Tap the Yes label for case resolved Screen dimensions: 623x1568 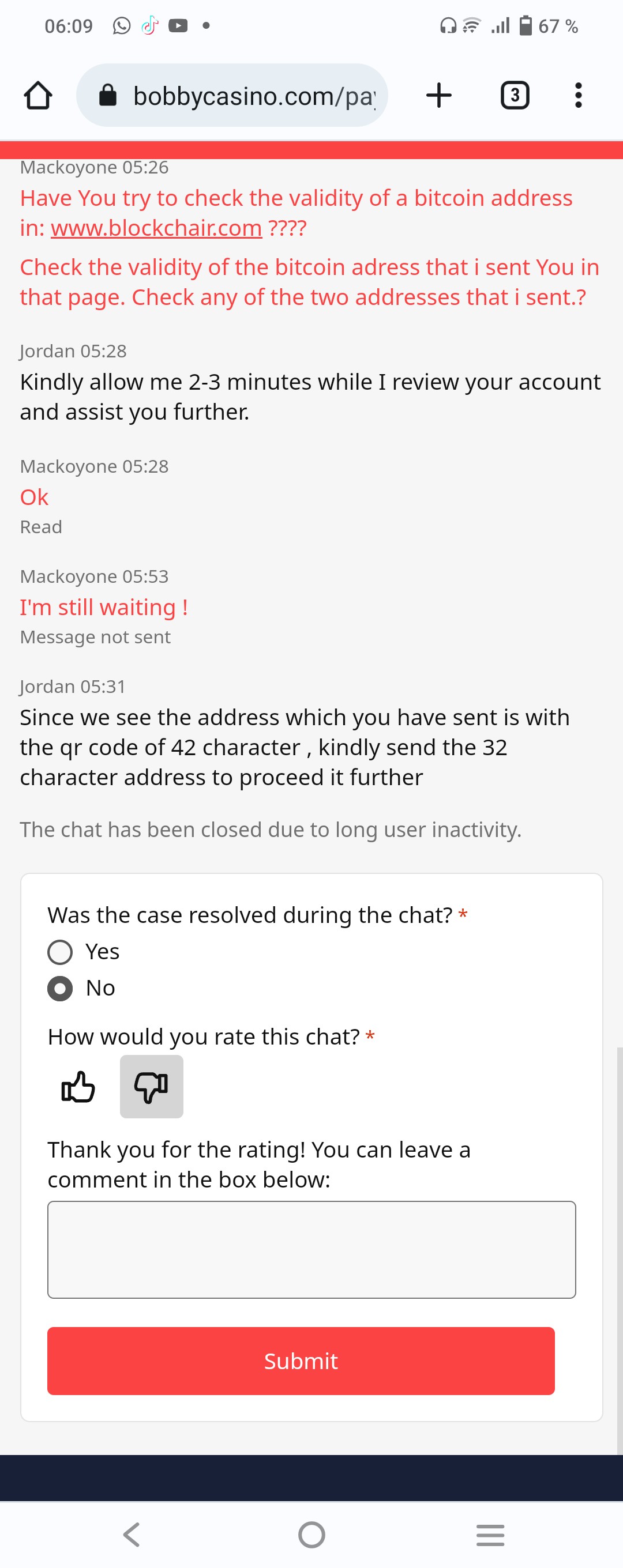point(102,951)
